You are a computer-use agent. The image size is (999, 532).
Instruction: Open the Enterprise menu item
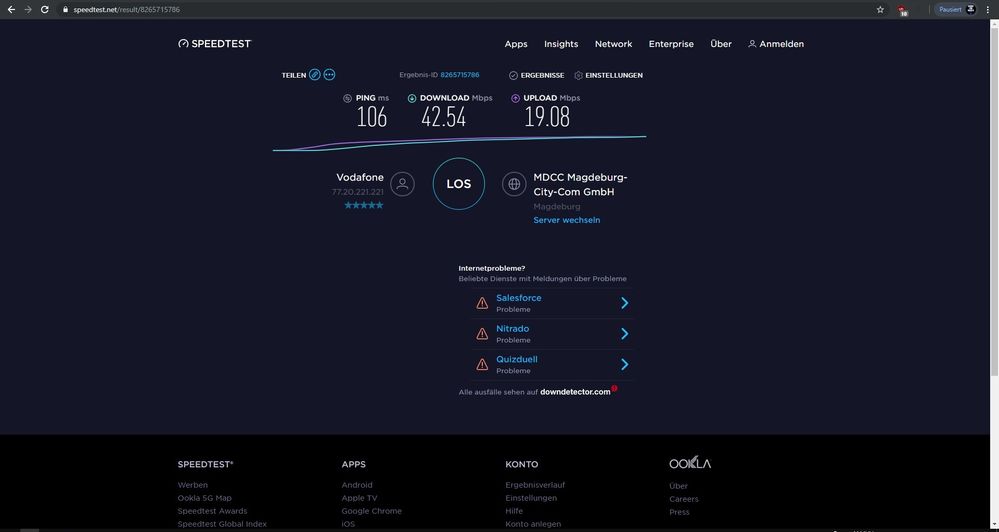pyautogui.click(x=671, y=44)
